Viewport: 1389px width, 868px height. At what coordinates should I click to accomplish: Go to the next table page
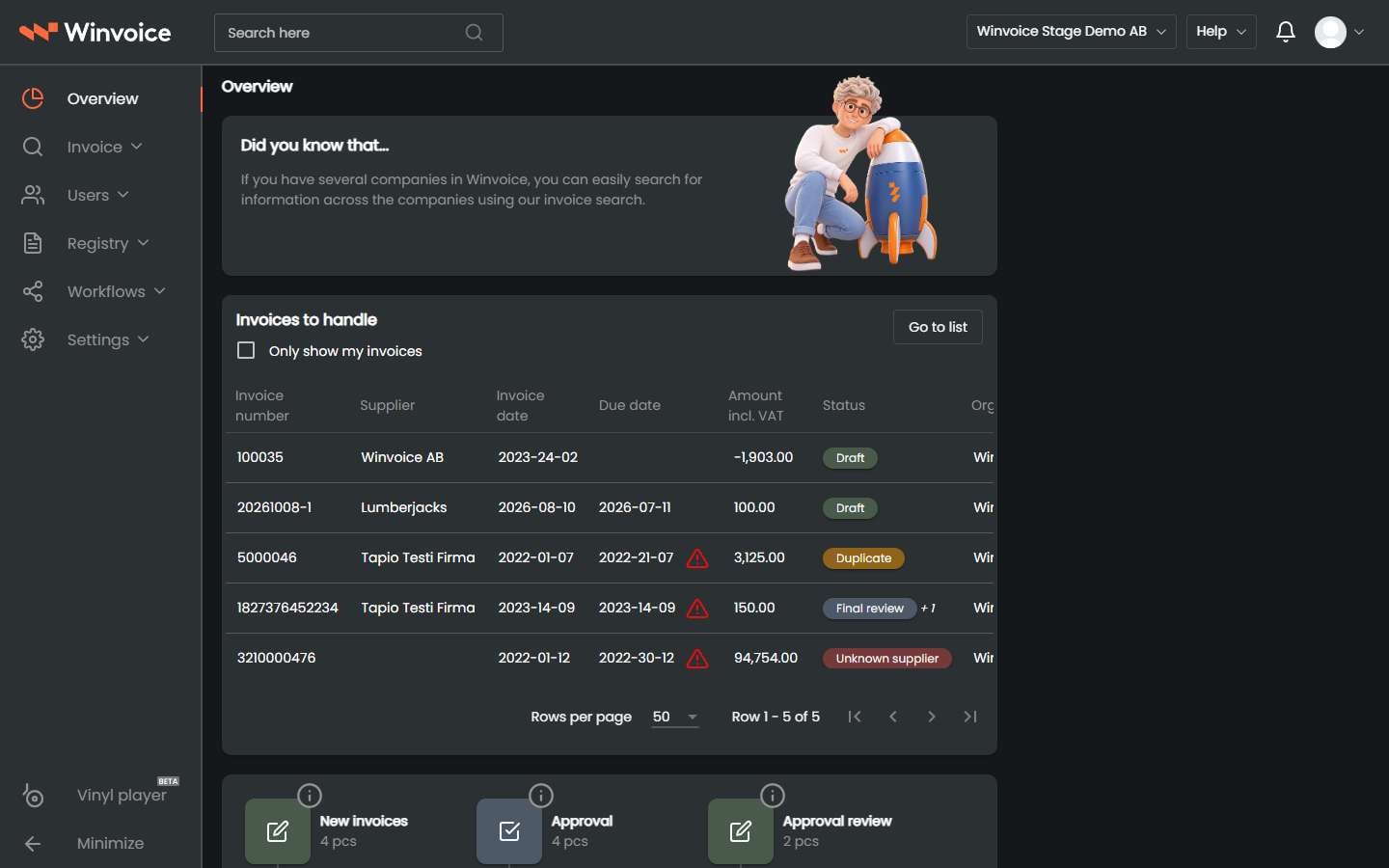932,717
